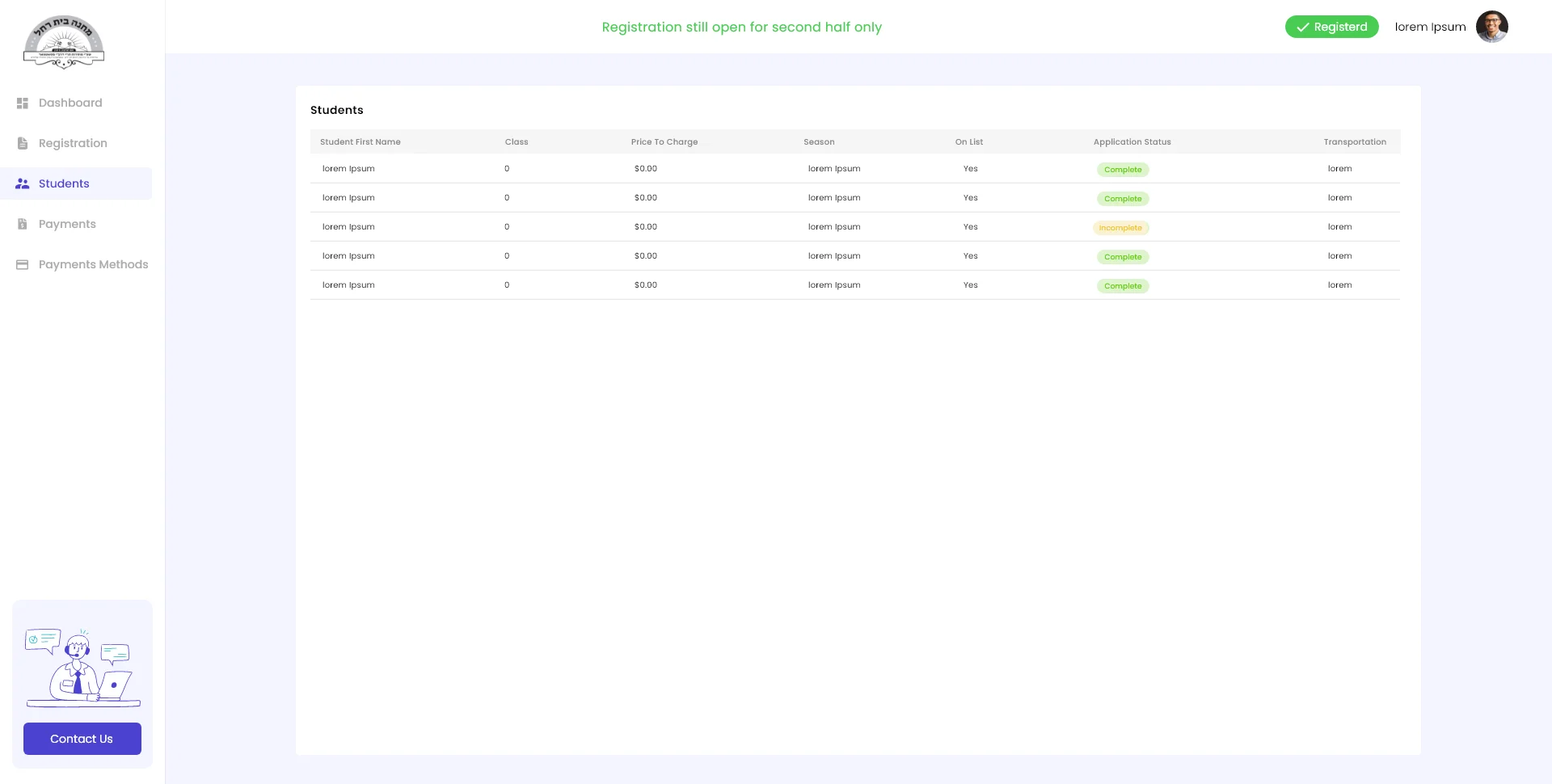Open the Dashboard menu item
This screenshot has height=784, width=1552.
(70, 103)
